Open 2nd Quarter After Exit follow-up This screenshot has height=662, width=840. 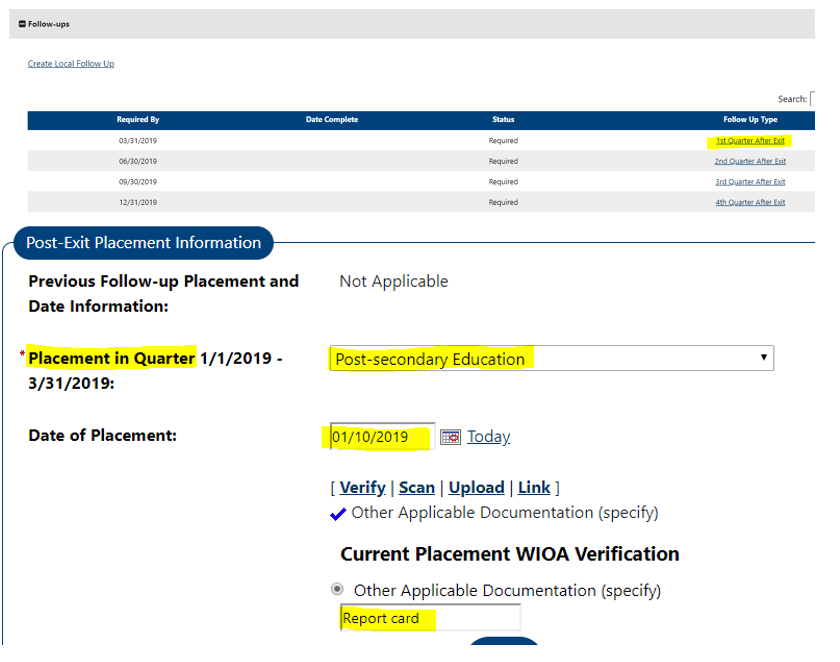pos(750,161)
